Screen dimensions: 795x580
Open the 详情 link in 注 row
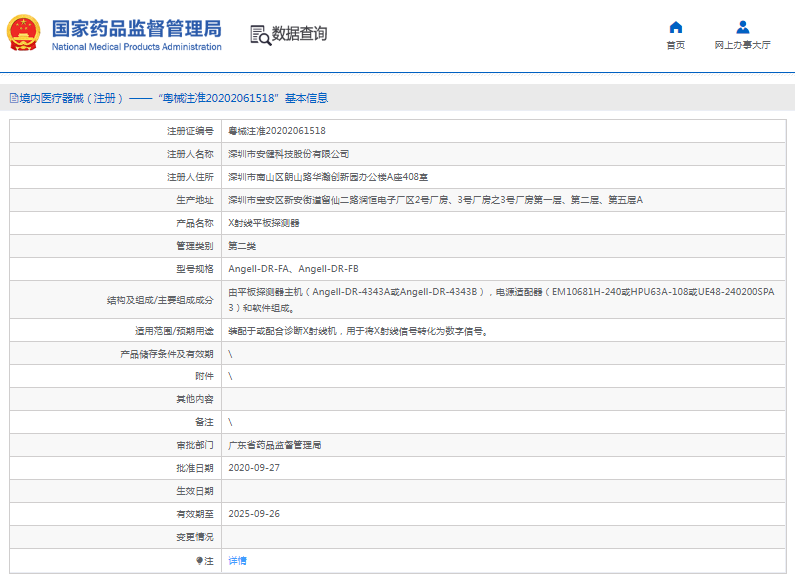click(x=237, y=561)
